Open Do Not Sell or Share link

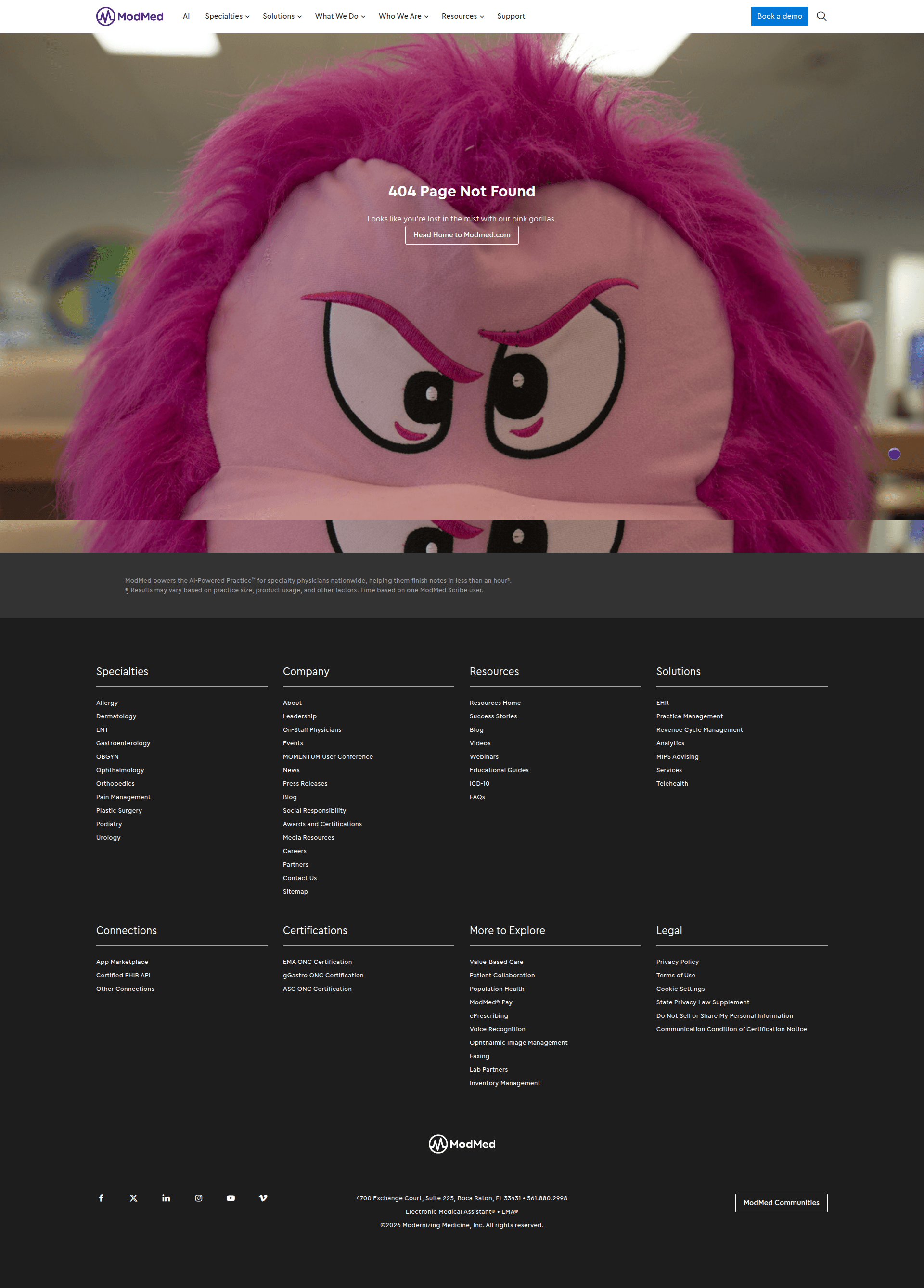click(x=724, y=1015)
